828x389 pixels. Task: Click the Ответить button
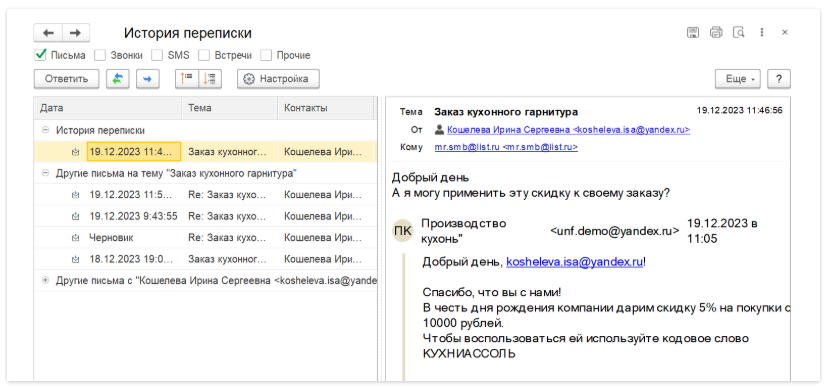click(66, 79)
